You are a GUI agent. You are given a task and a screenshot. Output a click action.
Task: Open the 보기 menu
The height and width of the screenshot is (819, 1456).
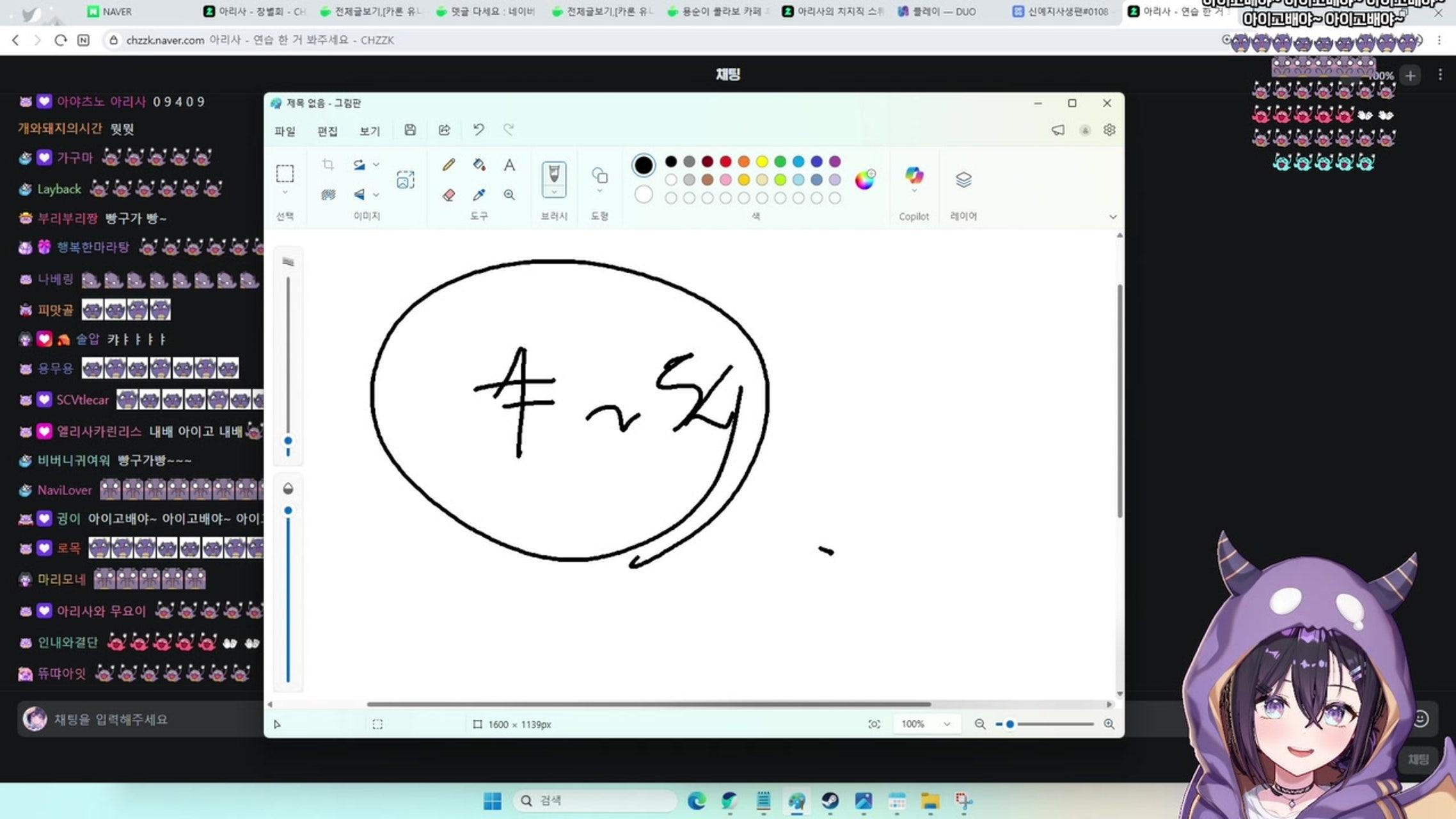[369, 131]
